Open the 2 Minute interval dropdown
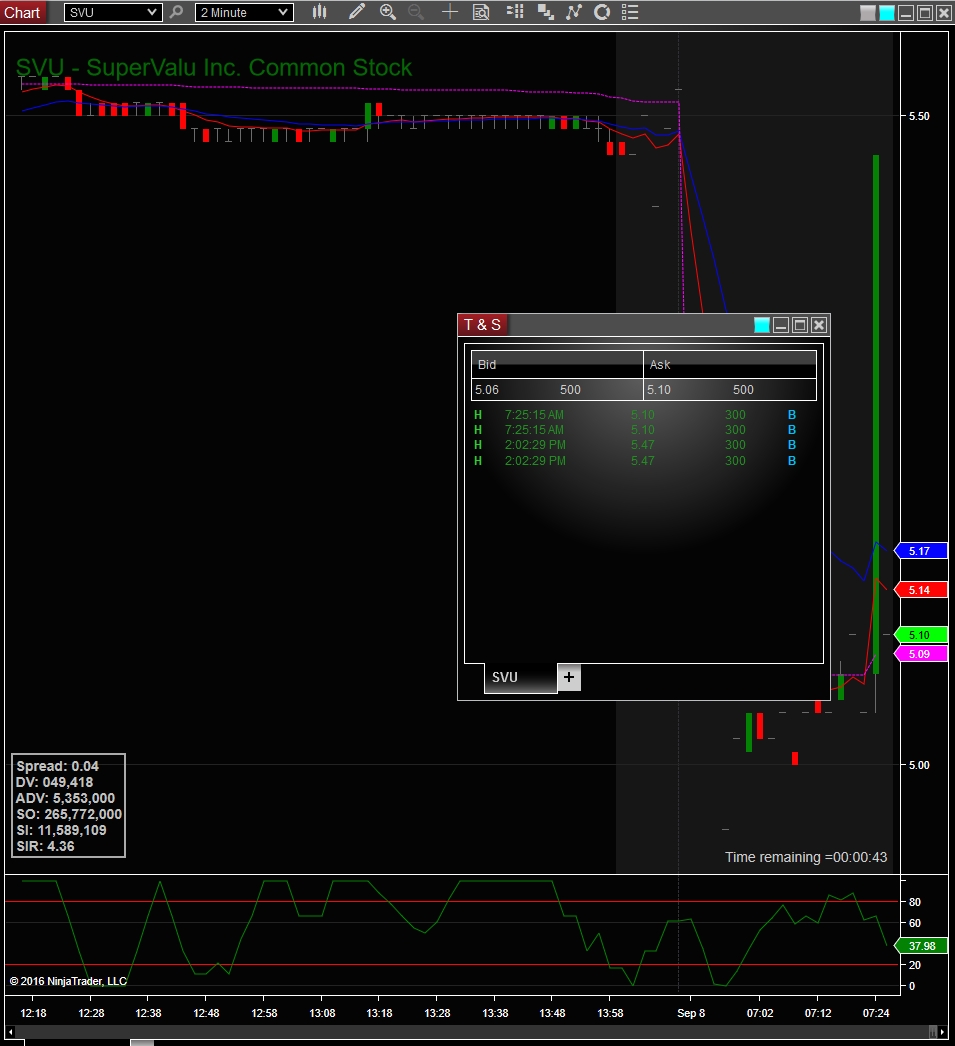The height and width of the screenshot is (1046, 955). (x=244, y=12)
